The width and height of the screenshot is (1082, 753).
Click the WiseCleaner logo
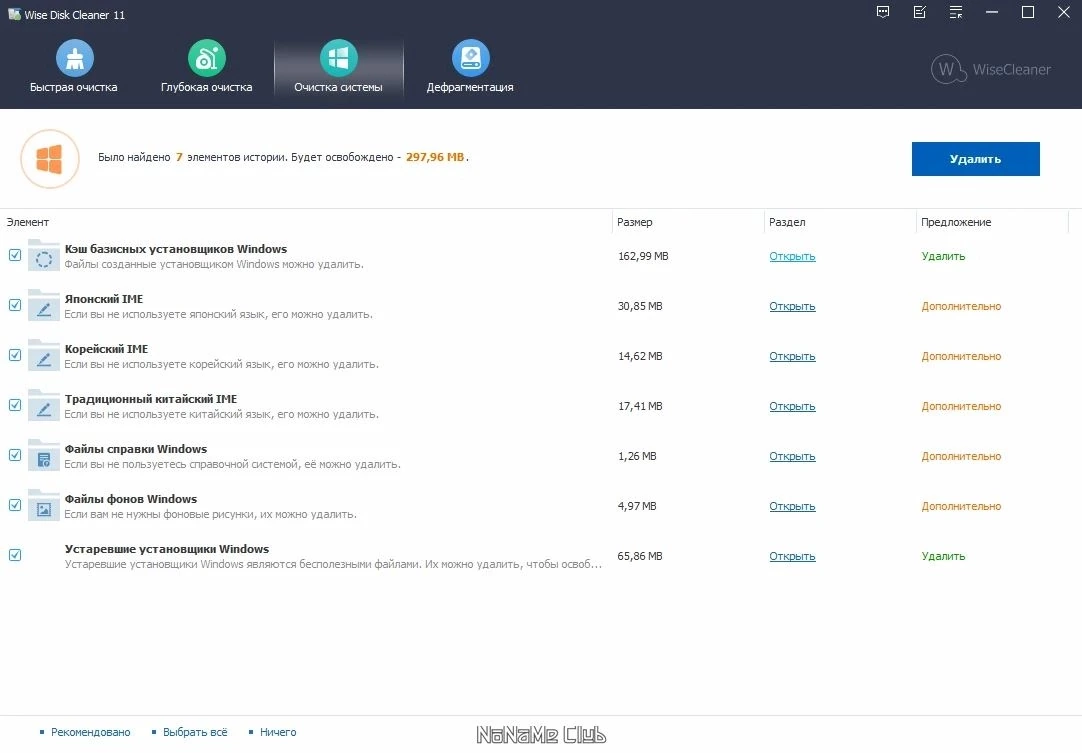[x=990, y=69]
